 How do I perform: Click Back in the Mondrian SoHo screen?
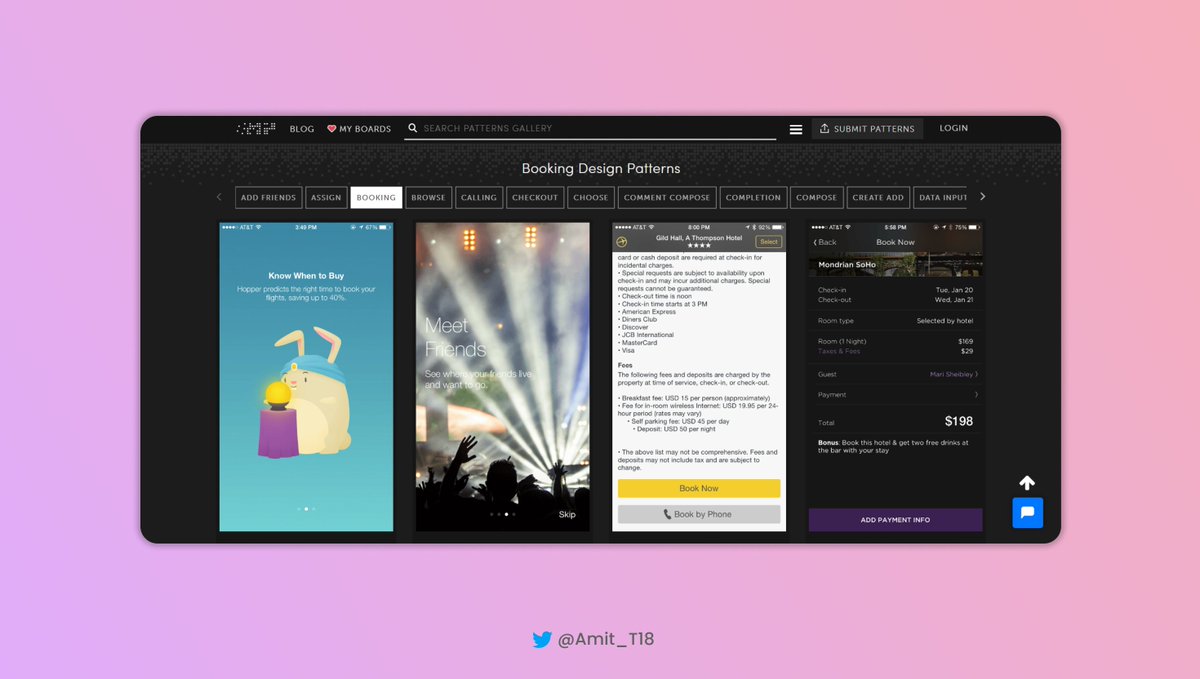pyautogui.click(x=825, y=242)
